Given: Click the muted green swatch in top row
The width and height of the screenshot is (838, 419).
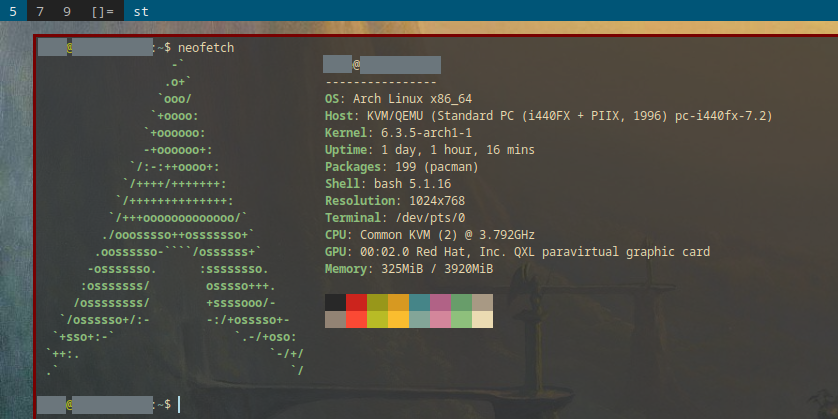Looking at the screenshot, I should click(462, 302).
